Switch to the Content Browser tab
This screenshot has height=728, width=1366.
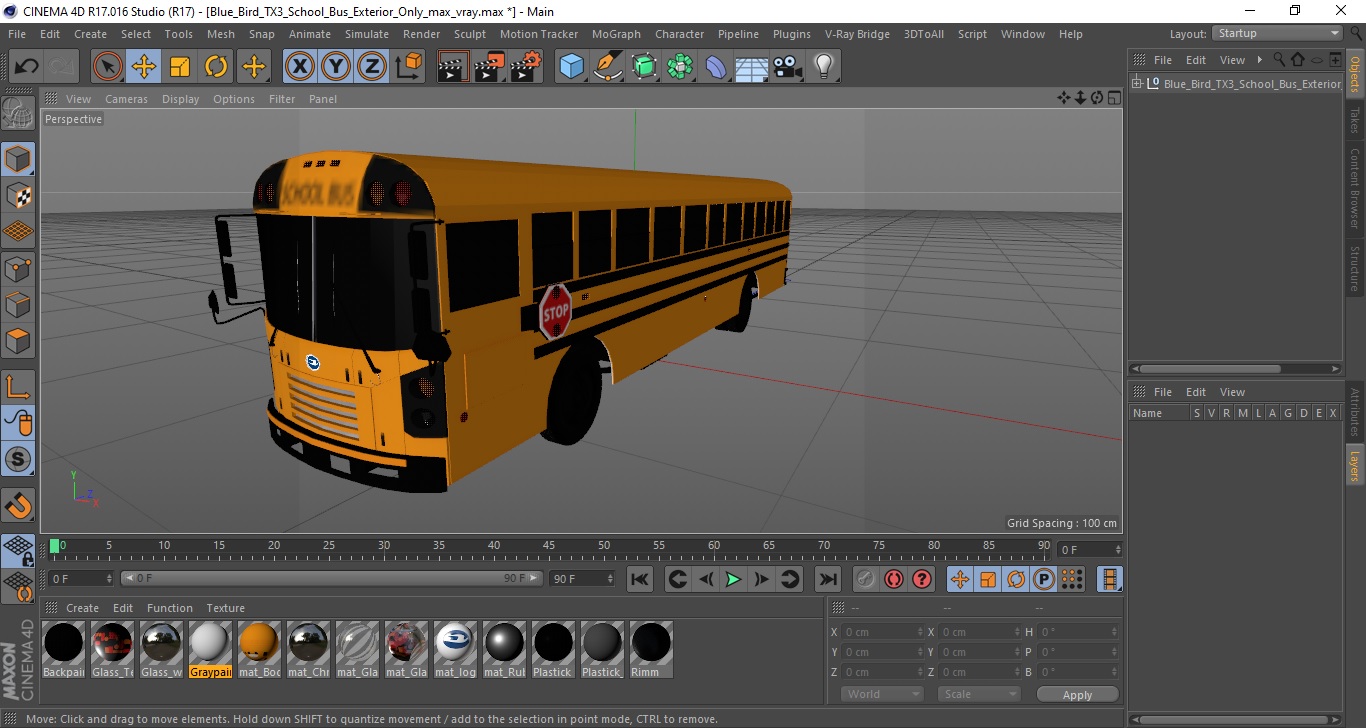click(1355, 189)
